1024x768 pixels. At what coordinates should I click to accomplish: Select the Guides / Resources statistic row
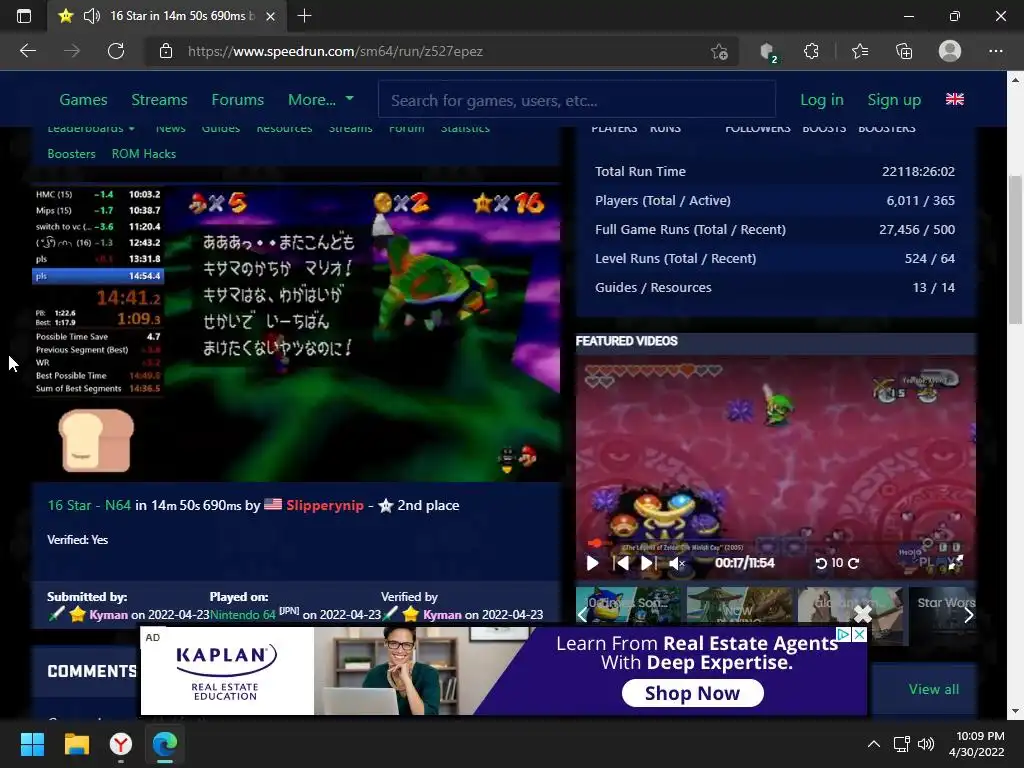pyautogui.click(x=775, y=287)
